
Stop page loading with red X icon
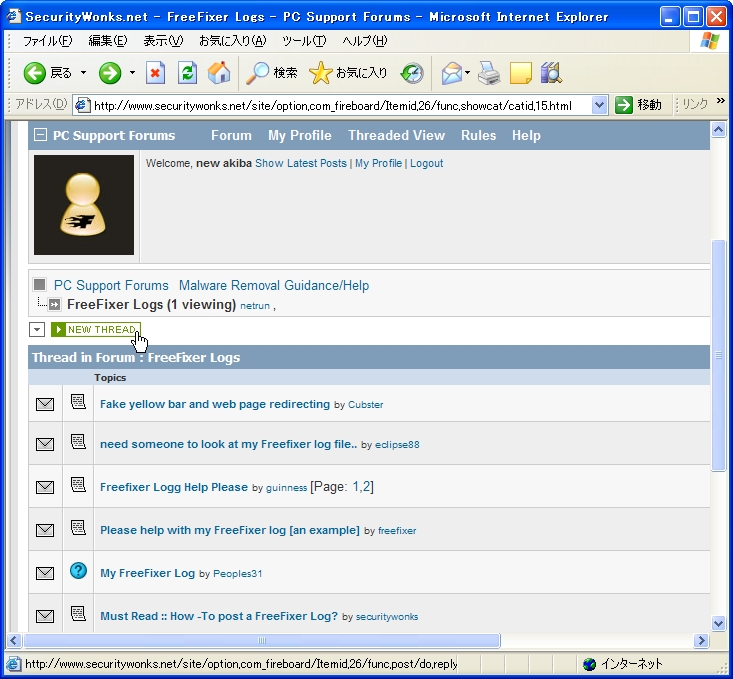coord(155,73)
